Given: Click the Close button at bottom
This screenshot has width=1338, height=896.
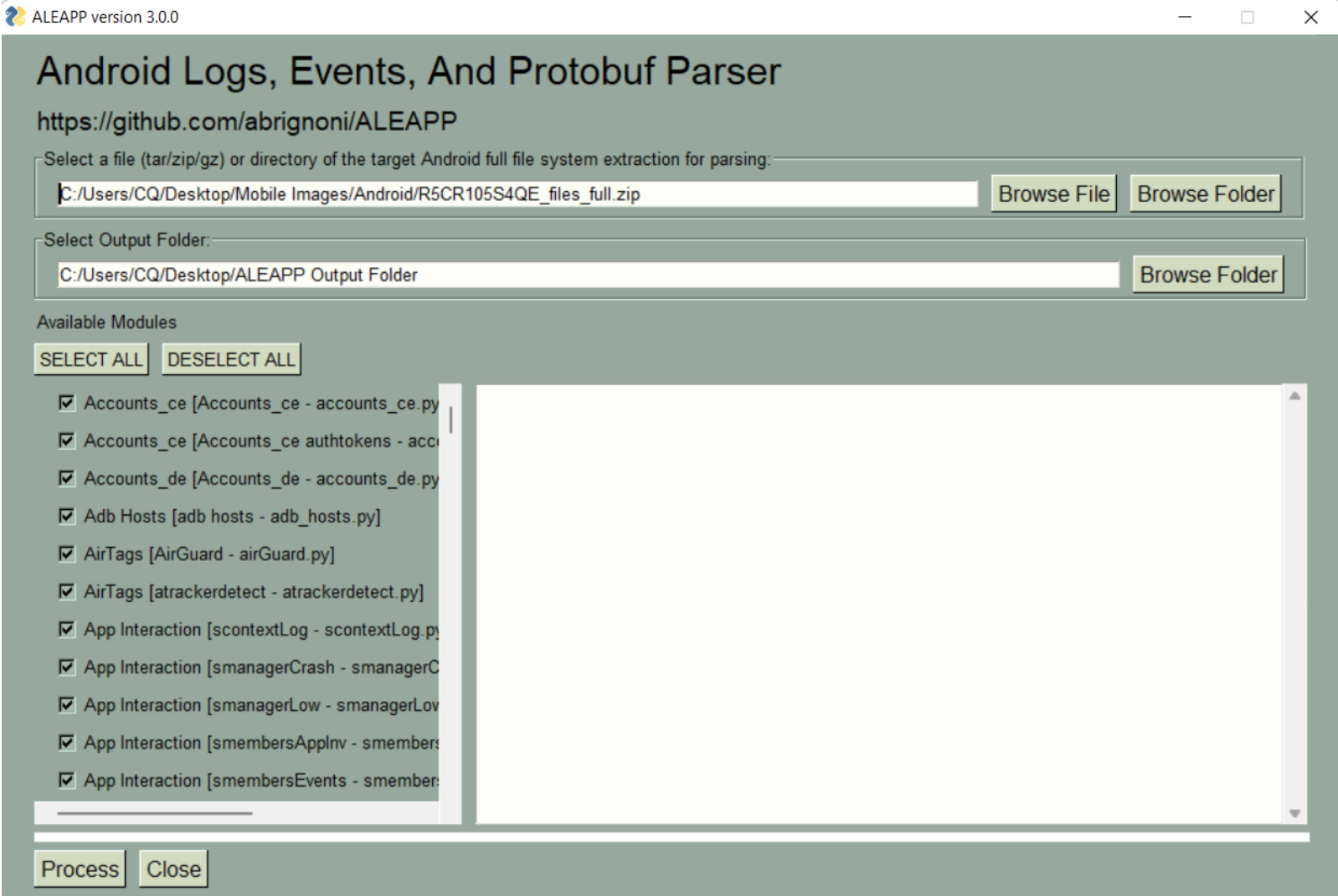Looking at the screenshot, I should point(173,868).
